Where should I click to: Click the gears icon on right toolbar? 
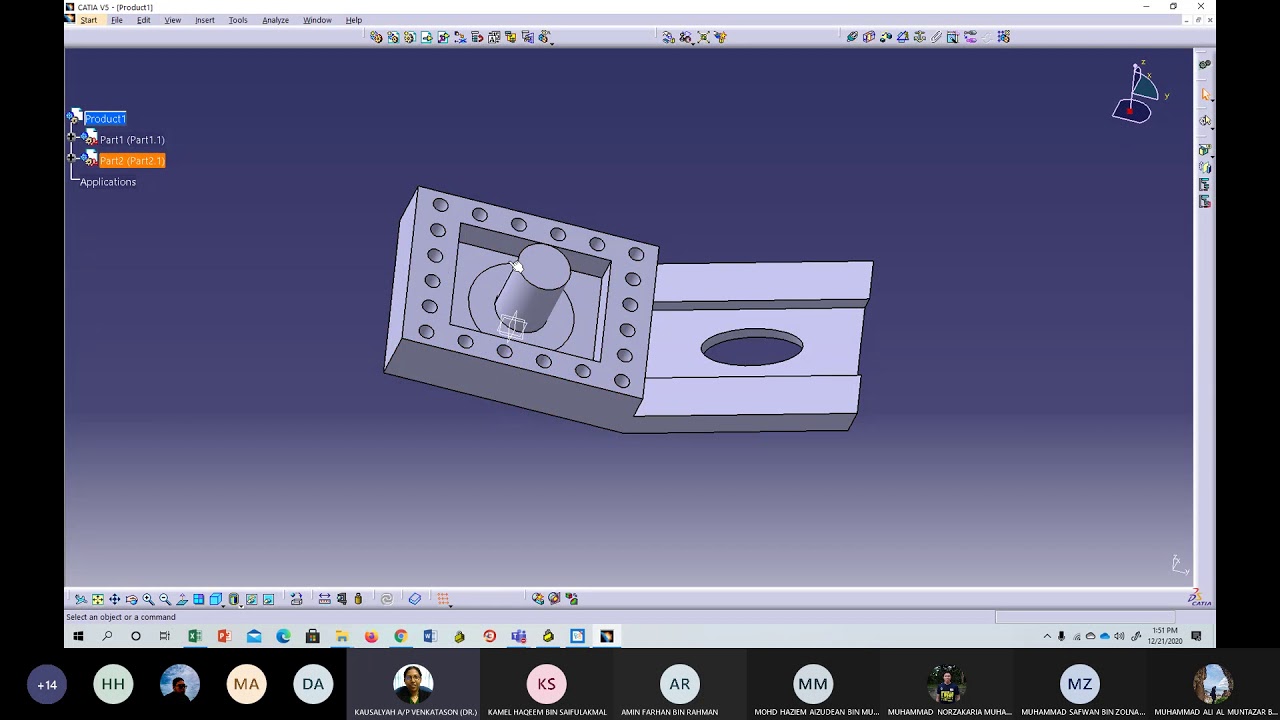[x=1205, y=64]
